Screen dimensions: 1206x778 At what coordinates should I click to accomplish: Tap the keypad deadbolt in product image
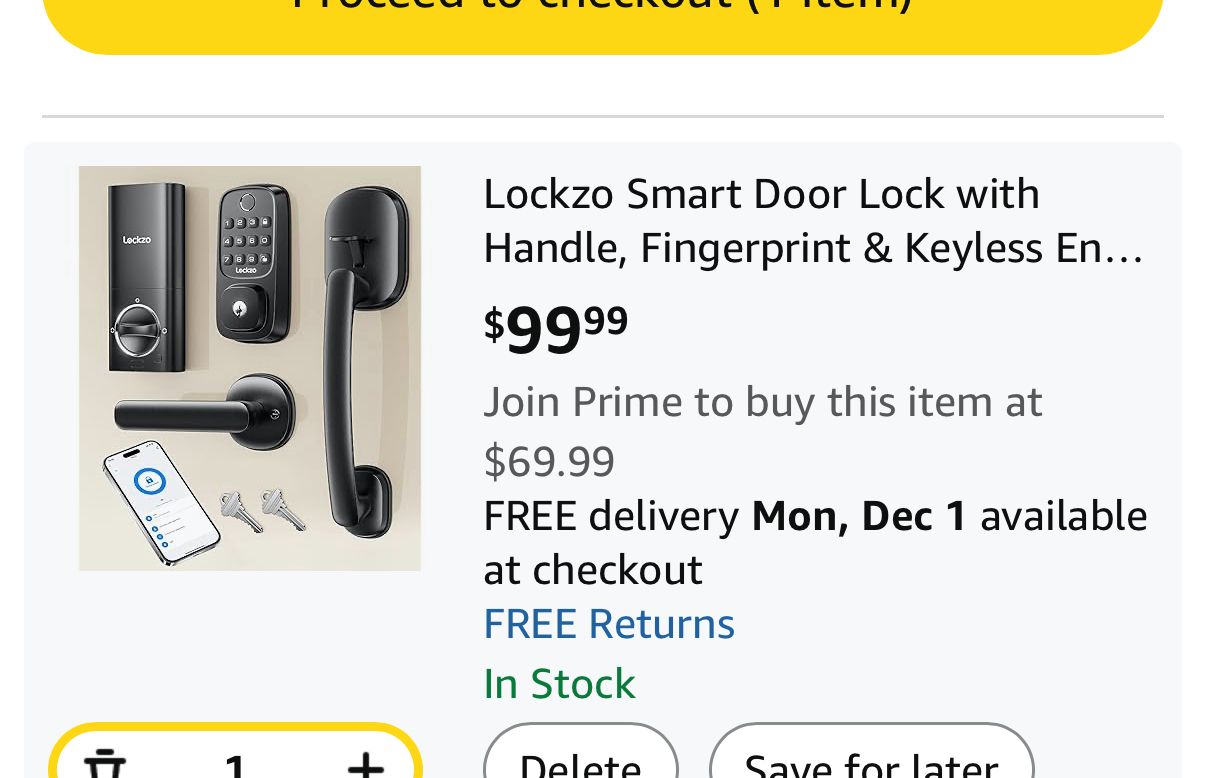click(255, 262)
